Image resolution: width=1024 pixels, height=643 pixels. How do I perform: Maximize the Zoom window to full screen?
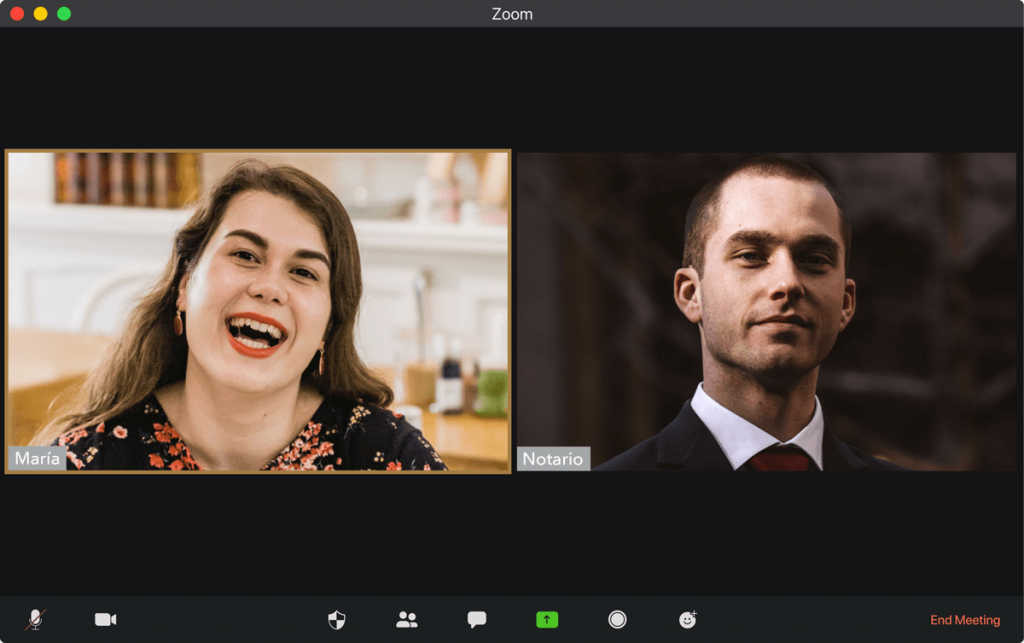coord(64,14)
